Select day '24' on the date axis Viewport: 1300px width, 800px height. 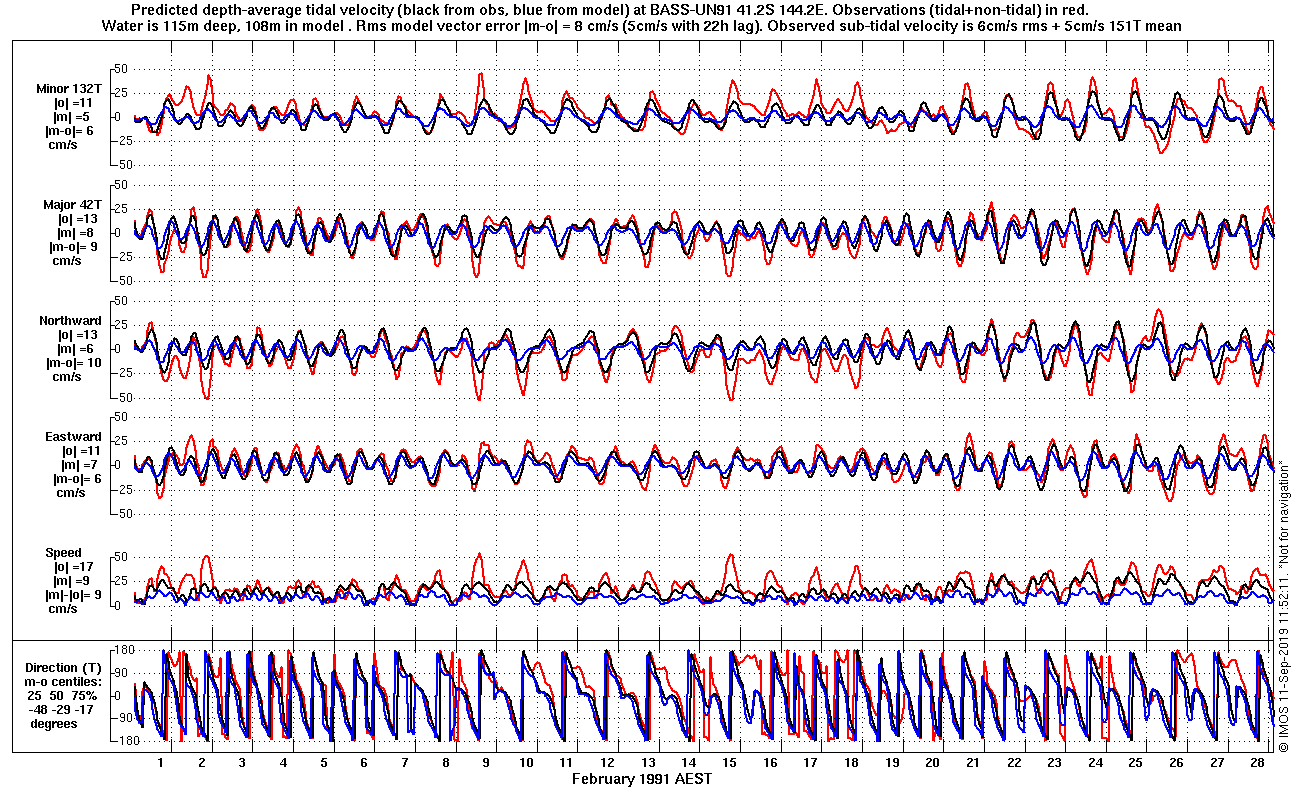pos(1095,762)
